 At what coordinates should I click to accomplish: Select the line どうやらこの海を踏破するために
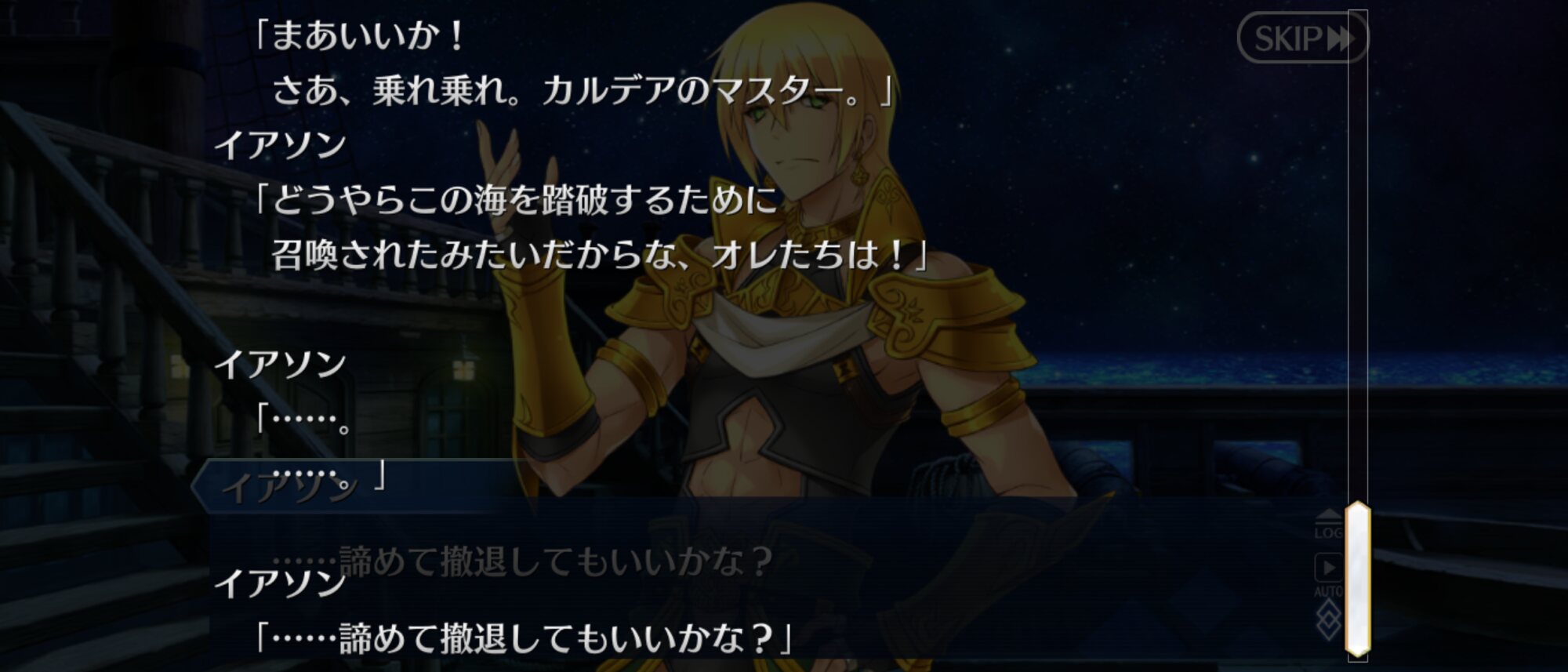(516, 201)
